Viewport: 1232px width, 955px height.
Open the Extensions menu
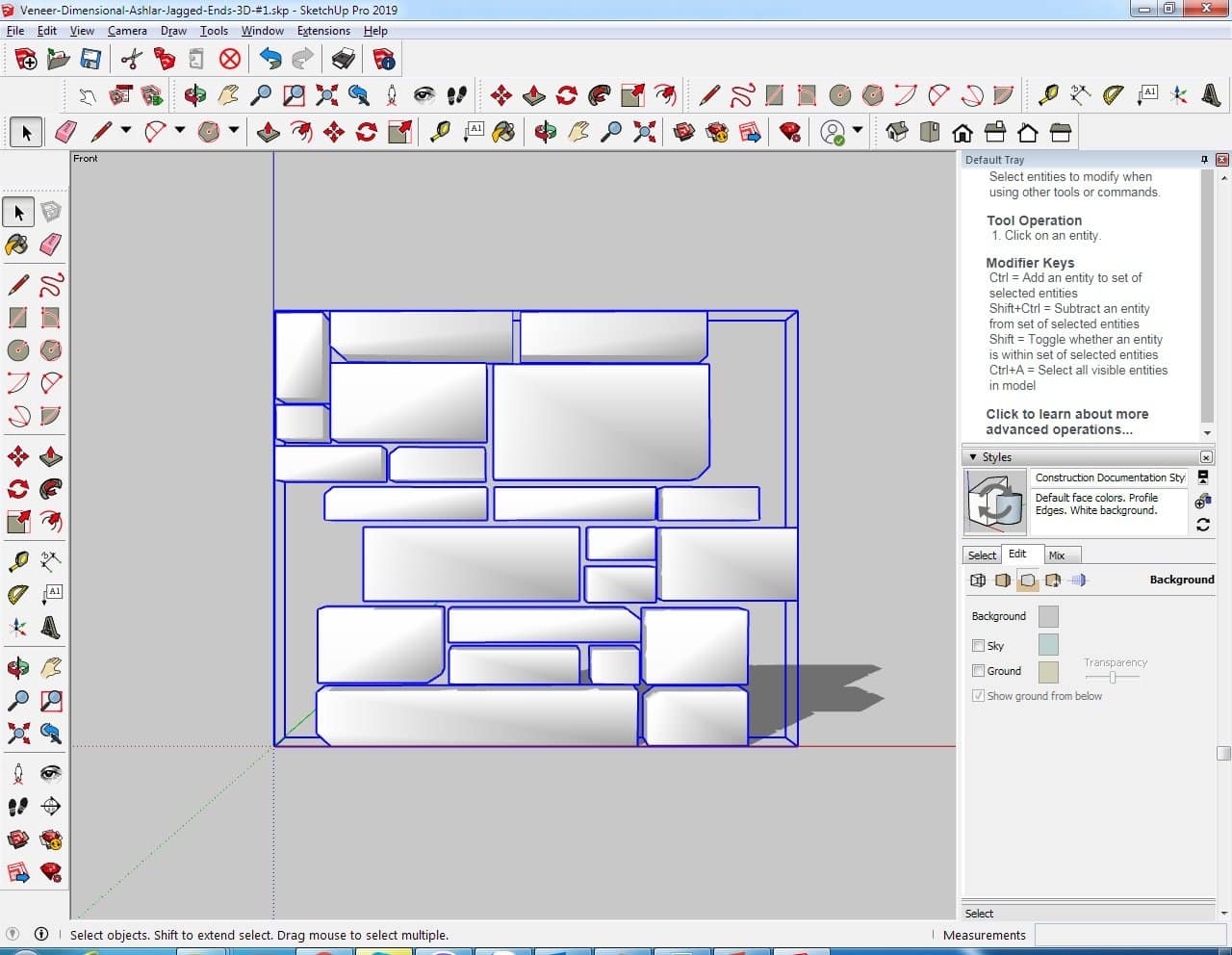(x=323, y=31)
